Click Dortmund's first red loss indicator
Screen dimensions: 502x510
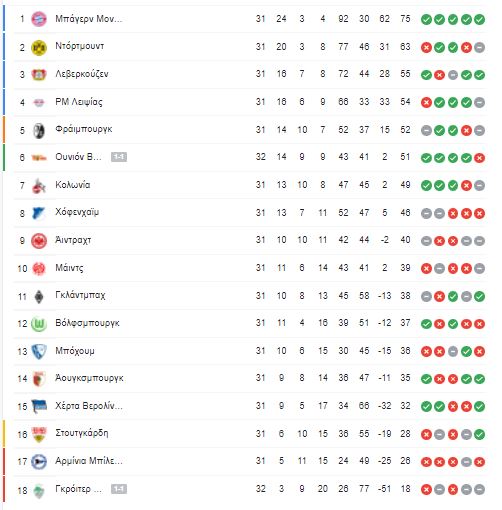pos(426,47)
